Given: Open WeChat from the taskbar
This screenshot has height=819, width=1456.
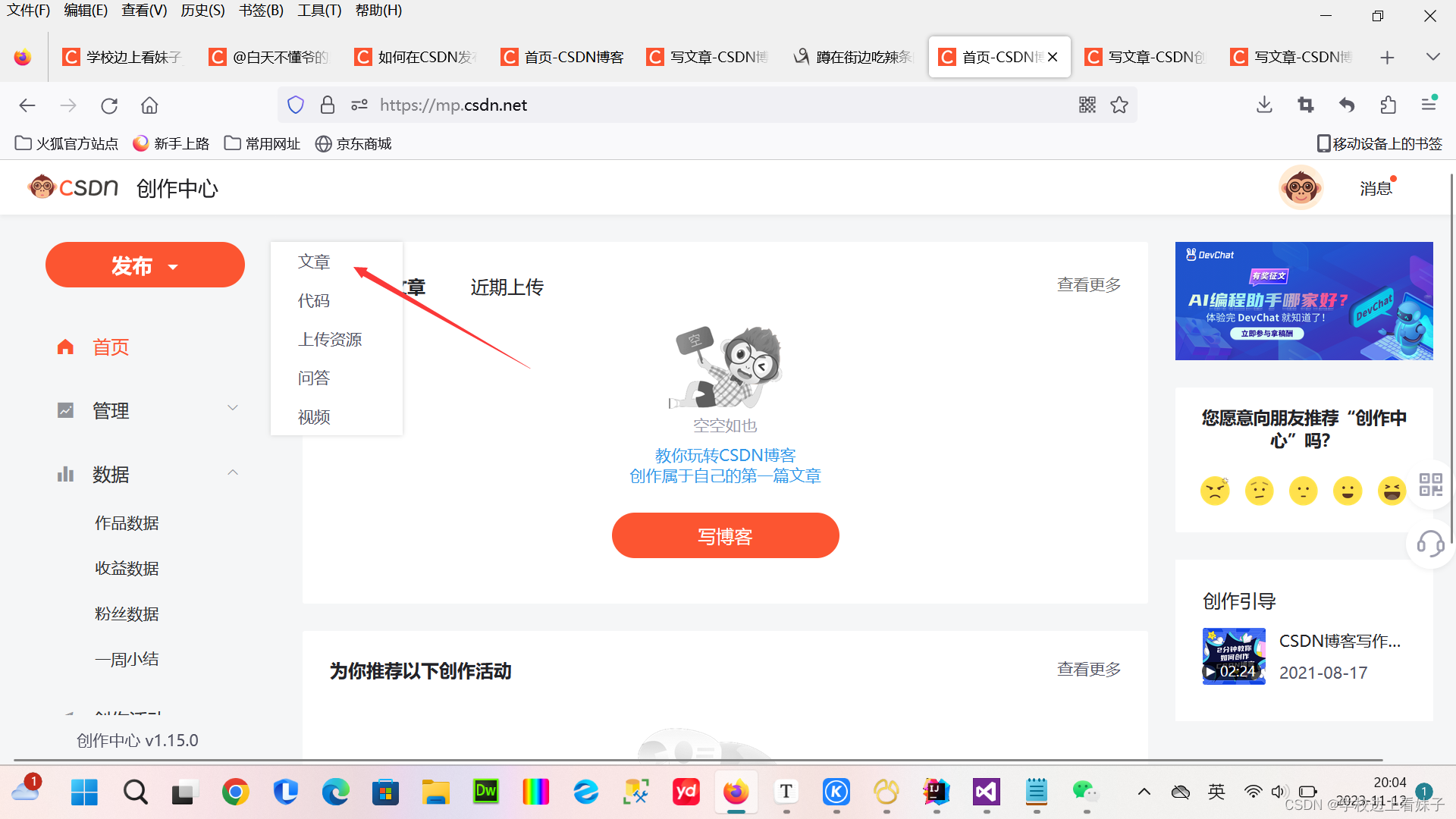Looking at the screenshot, I should pyautogui.click(x=1085, y=792).
